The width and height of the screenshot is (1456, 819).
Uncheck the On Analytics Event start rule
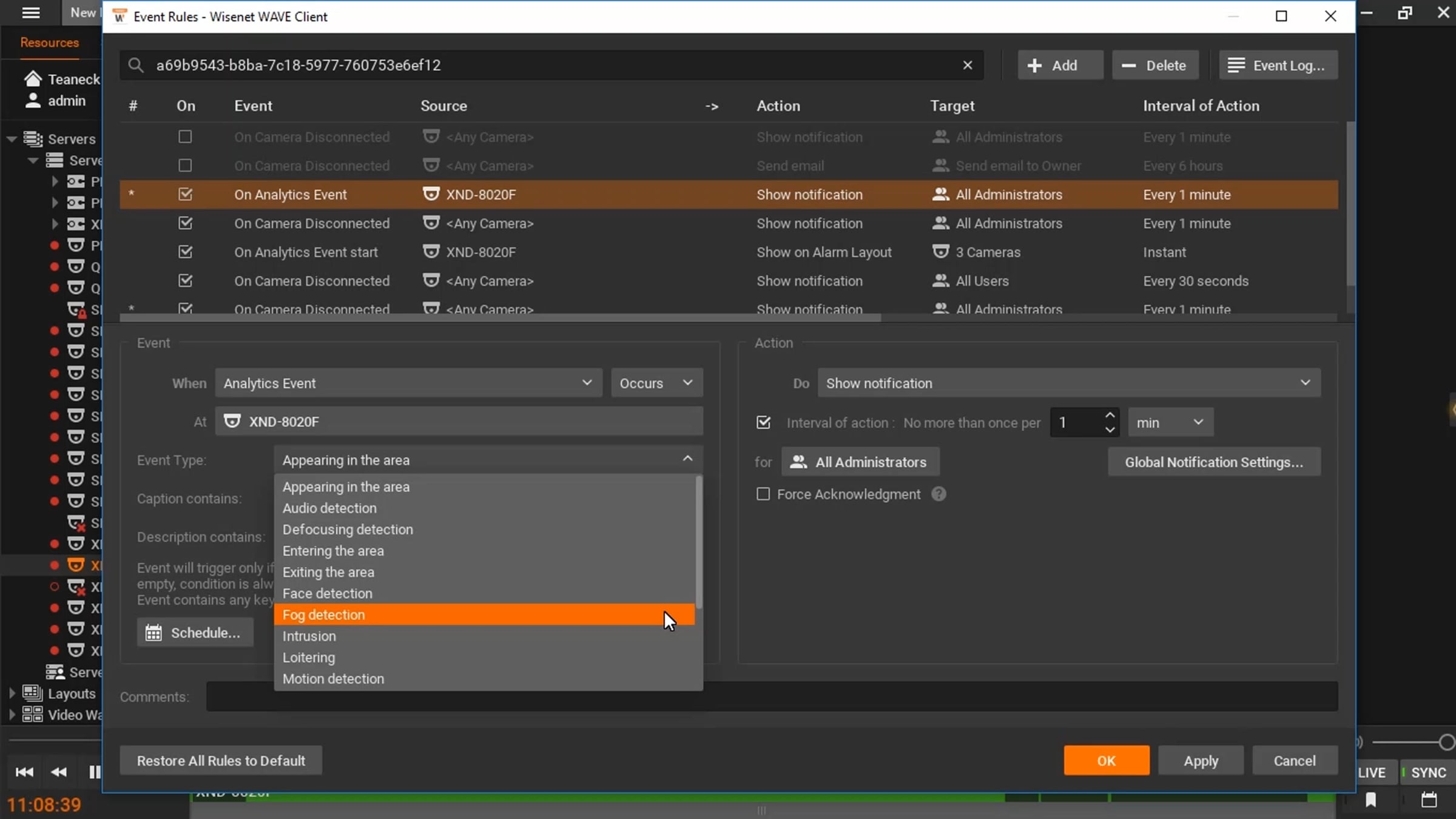[x=185, y=252]
